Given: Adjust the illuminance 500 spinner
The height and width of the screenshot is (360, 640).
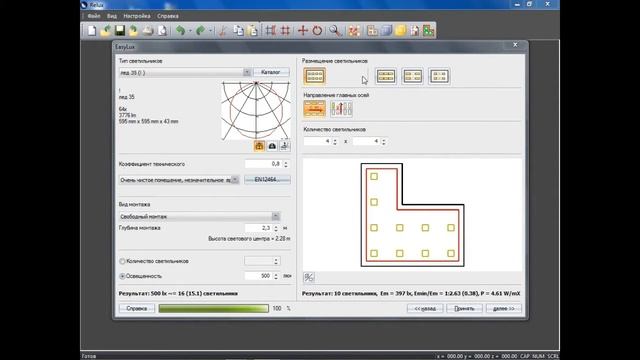Looking at the screenshot, I should tap(276, 276).
